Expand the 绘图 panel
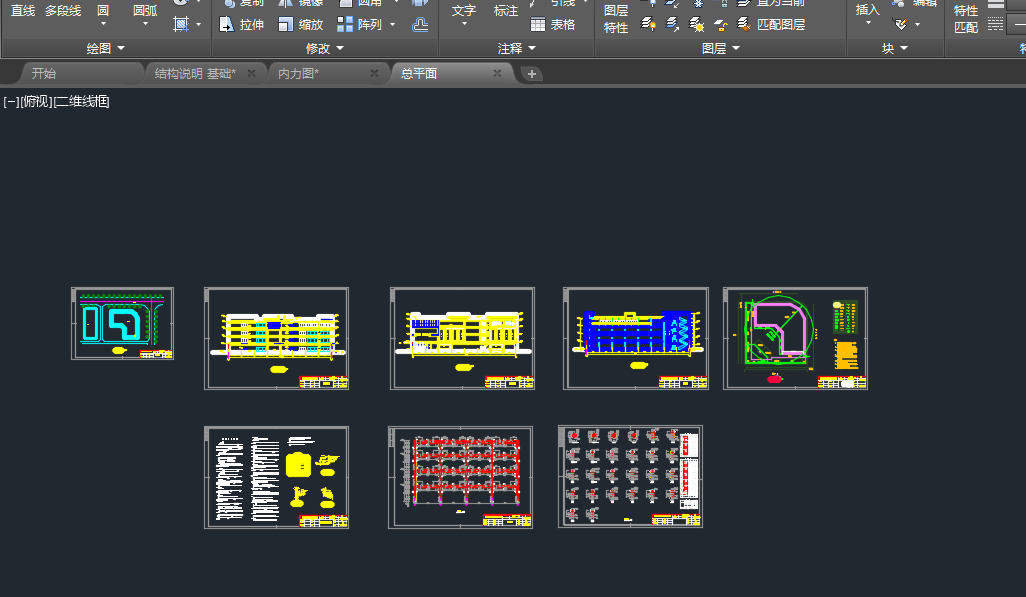The height and width of the screenshot is (597, 1026). pos(105,48)
